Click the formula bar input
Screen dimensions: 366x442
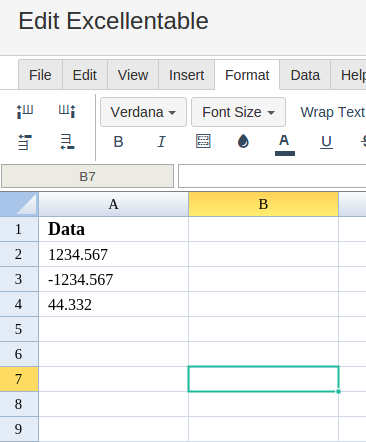click(x=272, y=176)
